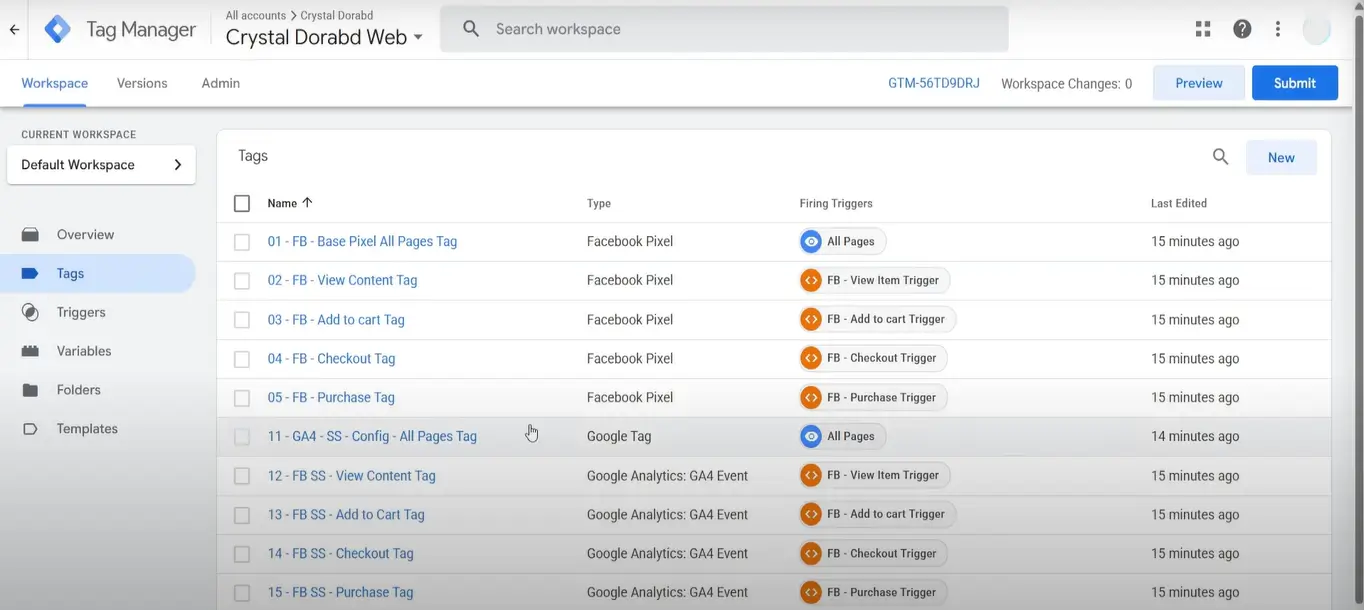Open the Google apps grid icon
The image size is (1364, 610).
1203,29
